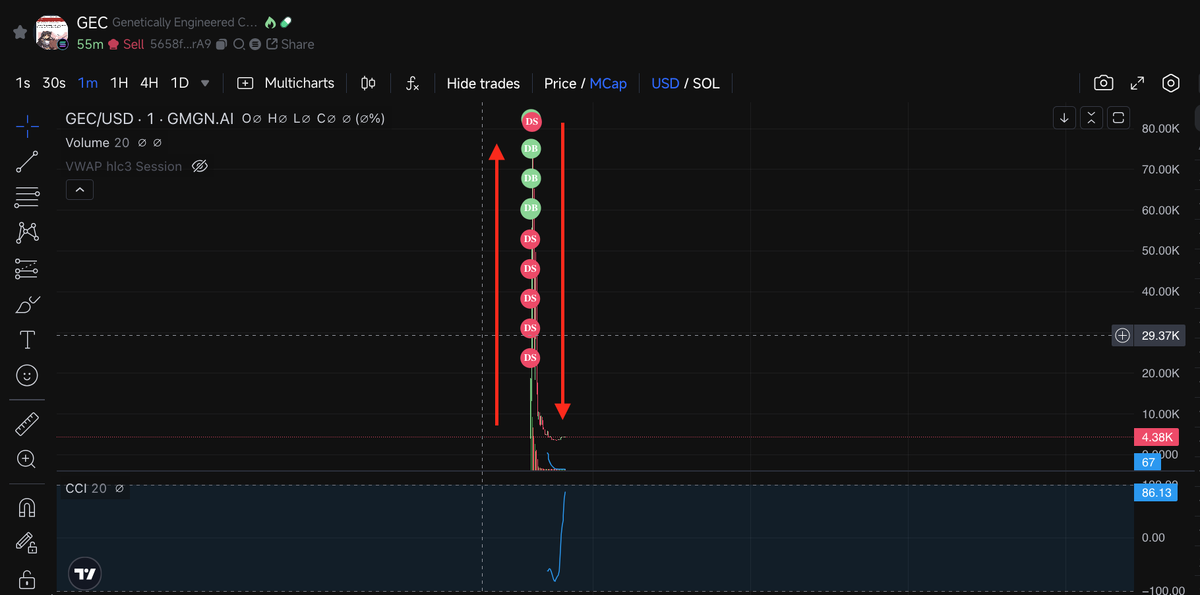Click the blue 67 volume value label
This screenshot has height=595, width=1200.
pos(1148,462)
